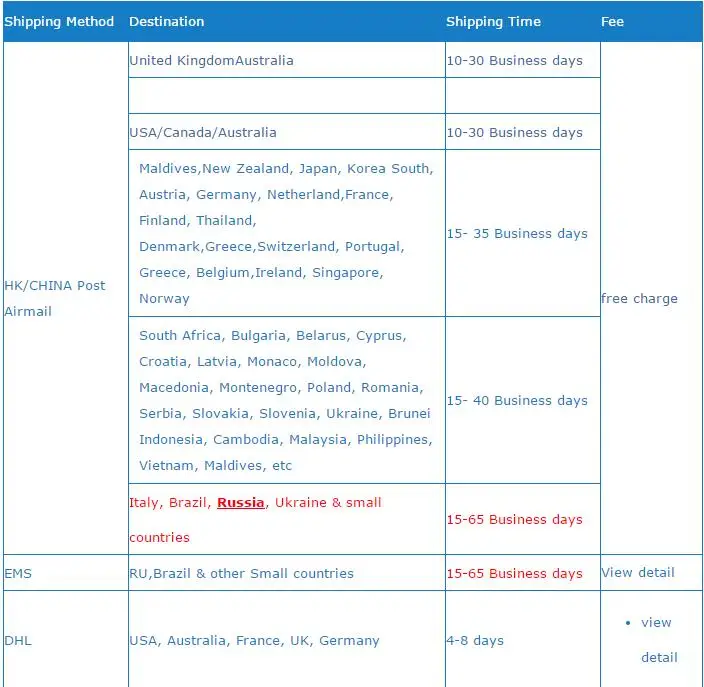Image resolution: width=704 pixels, height=687 pixels.
Task: Click the Finland, Thailand line
Action: click(198, 220)
